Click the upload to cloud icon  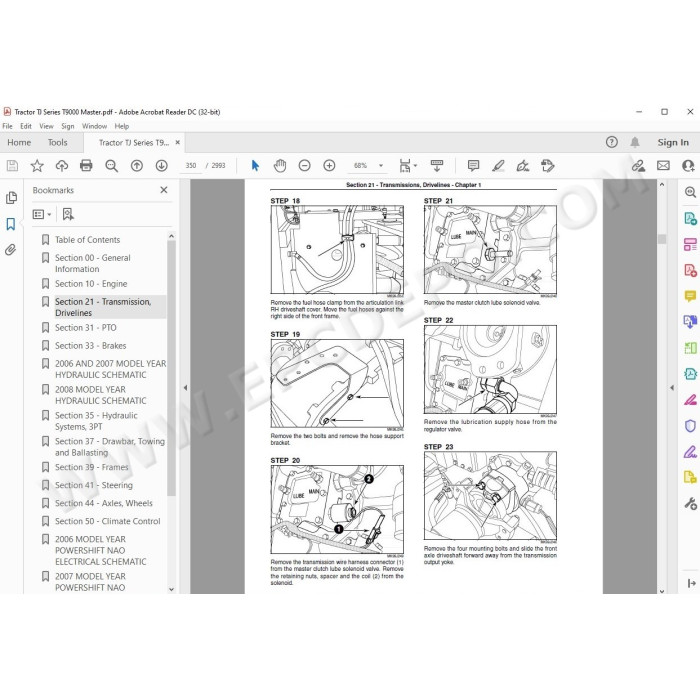pos(62,166)
